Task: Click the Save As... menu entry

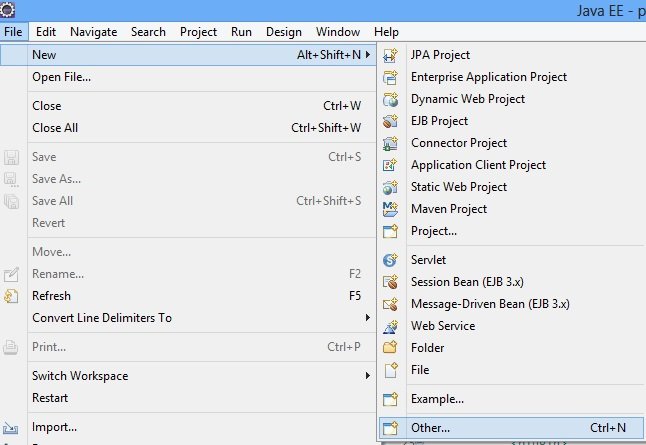Action: (188, 179)
